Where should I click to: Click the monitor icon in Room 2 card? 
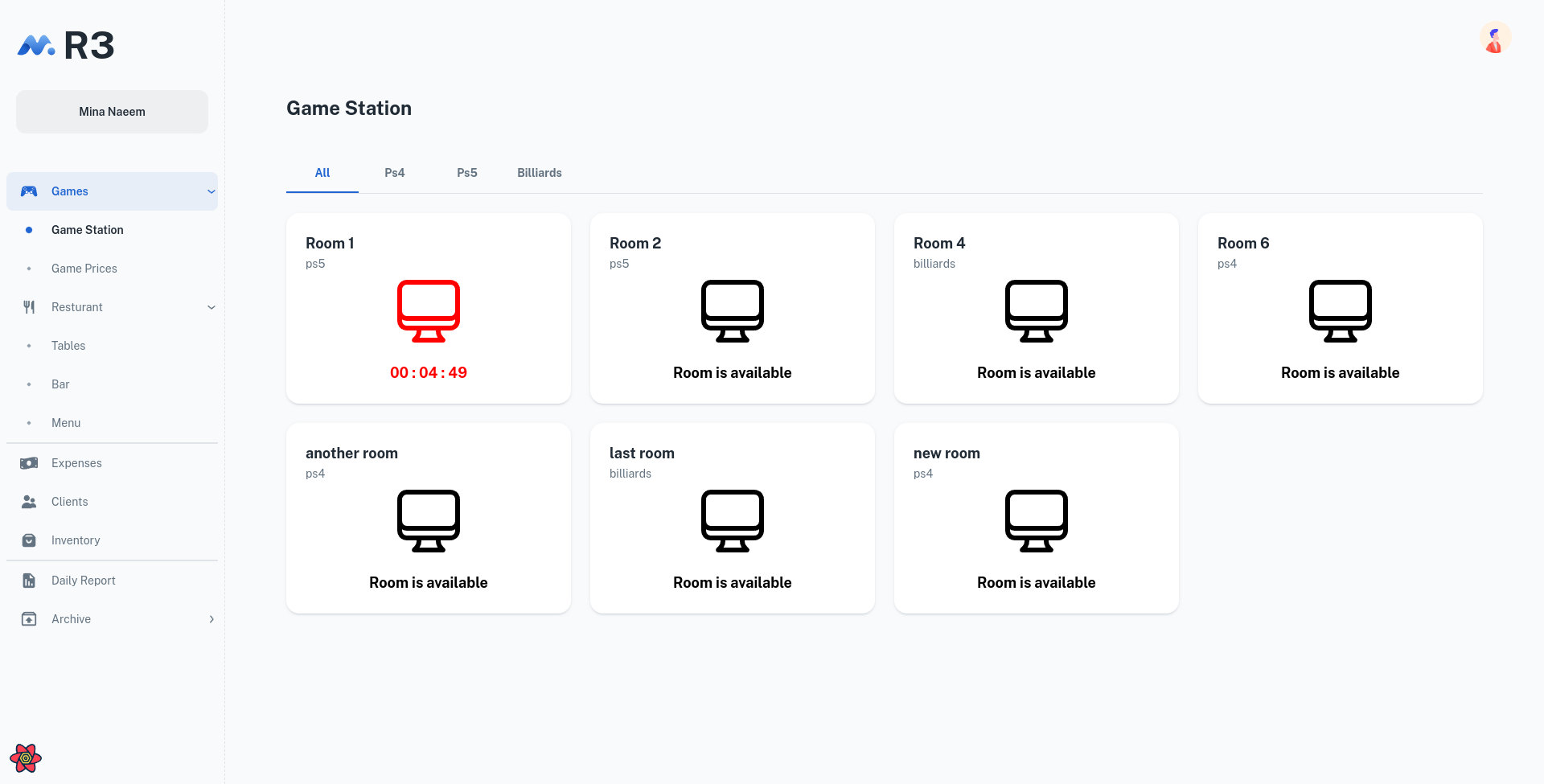pyautogui.click(x=732, y=310)
